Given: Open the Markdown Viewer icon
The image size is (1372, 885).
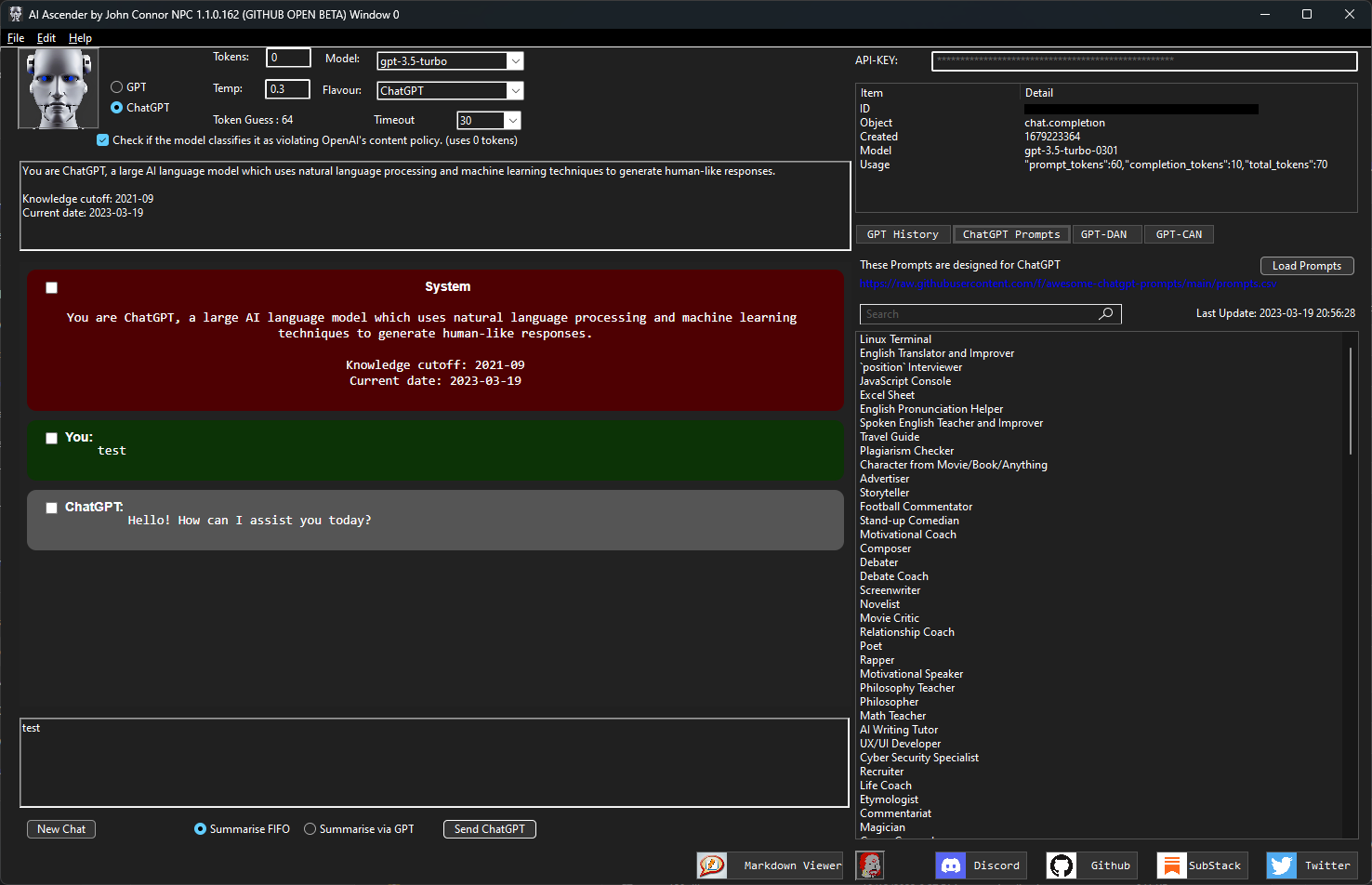Looking at the screenshot, I should click(712, 865).
